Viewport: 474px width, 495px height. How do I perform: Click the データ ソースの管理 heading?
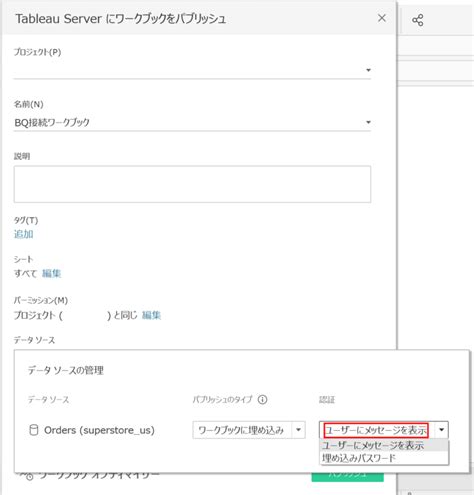tap(65, 370)
